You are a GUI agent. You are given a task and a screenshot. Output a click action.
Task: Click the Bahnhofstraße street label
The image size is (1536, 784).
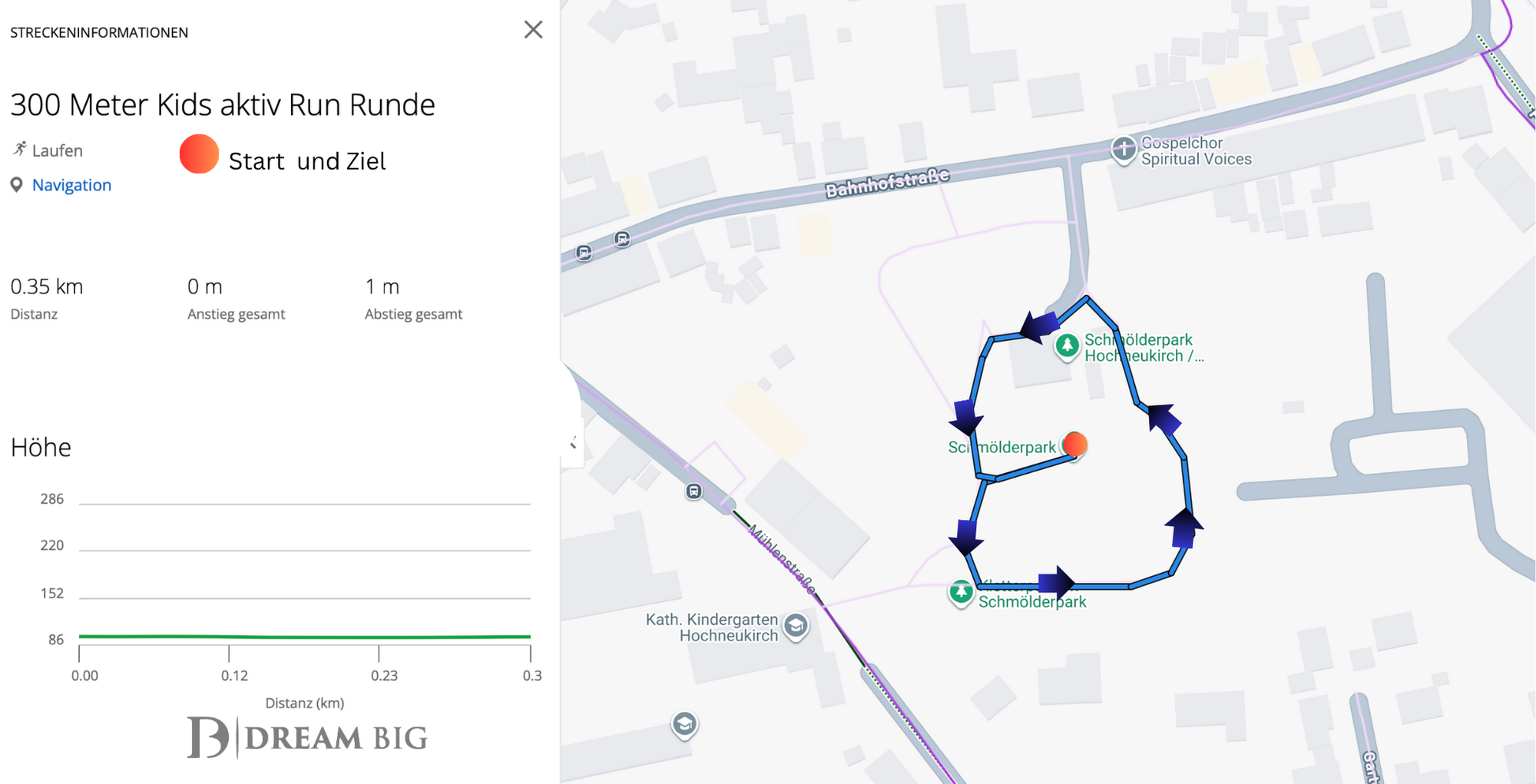[x=887, y=183]
